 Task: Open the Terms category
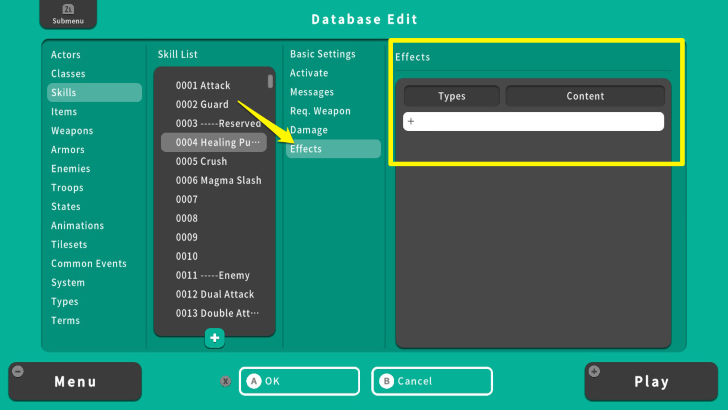tap(65, 321)
